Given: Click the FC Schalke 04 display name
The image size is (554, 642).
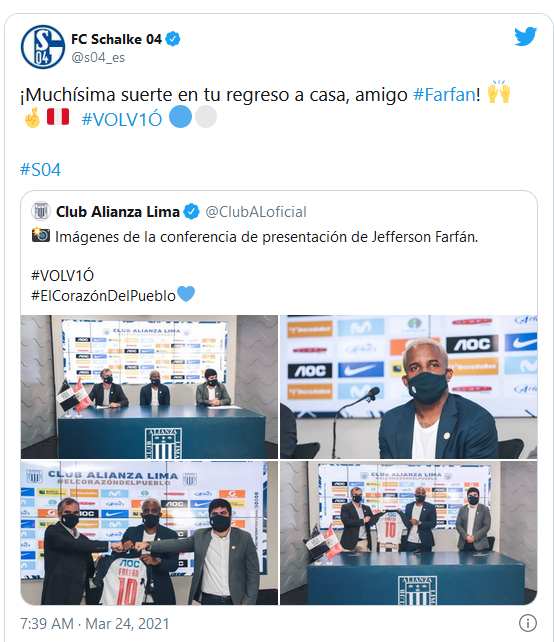Looking at the screenshot, I should (116, 39).
